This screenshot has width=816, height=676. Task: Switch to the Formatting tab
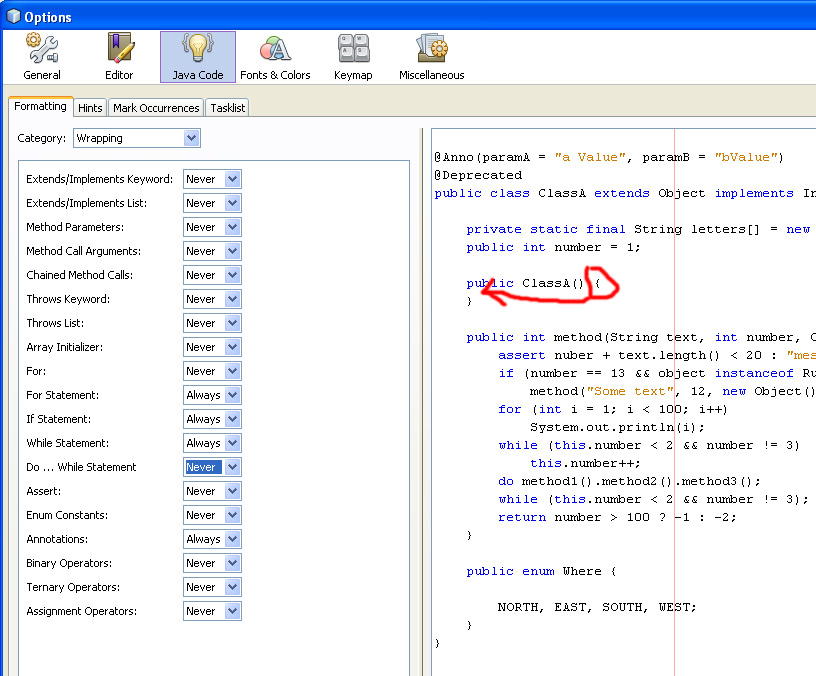click(x=41, y=107)
